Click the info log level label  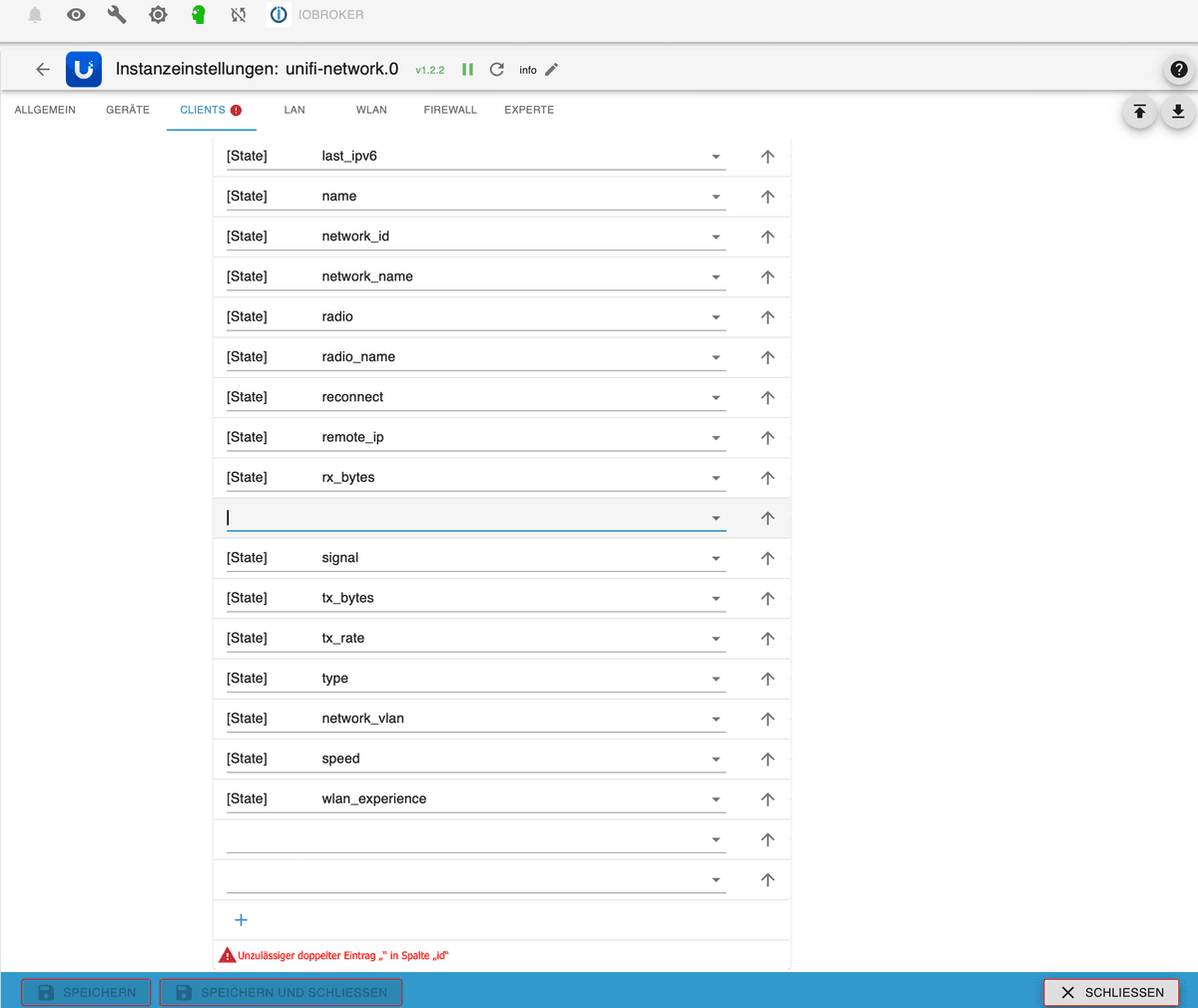point(528,70)
